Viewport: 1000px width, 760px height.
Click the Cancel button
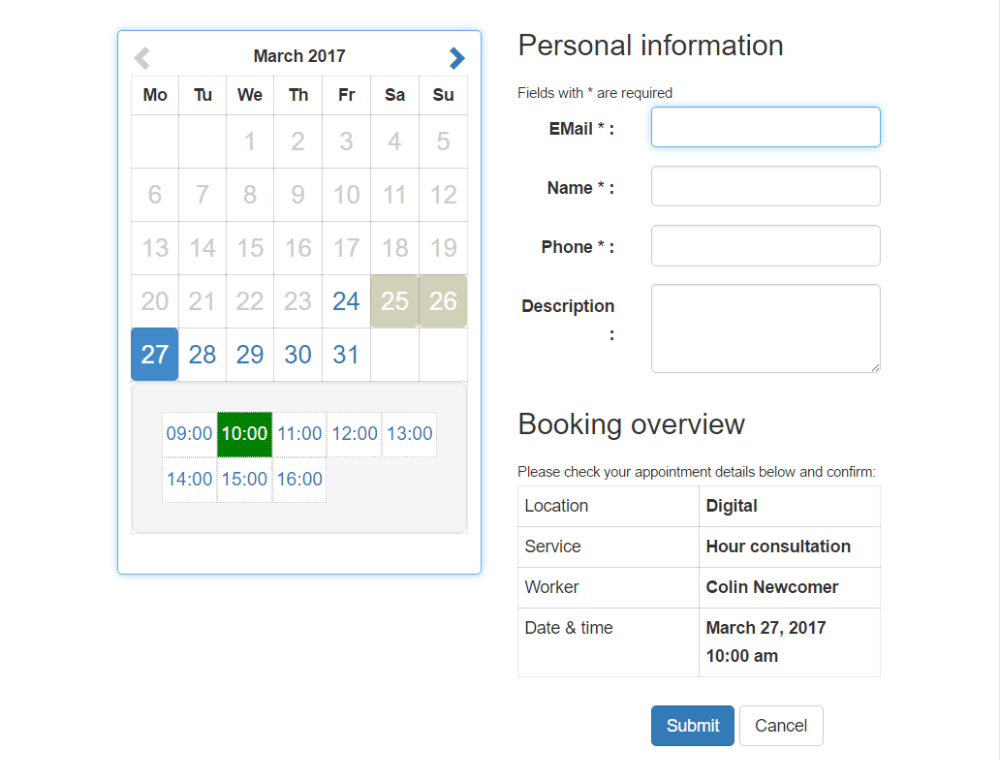[781, 725]
